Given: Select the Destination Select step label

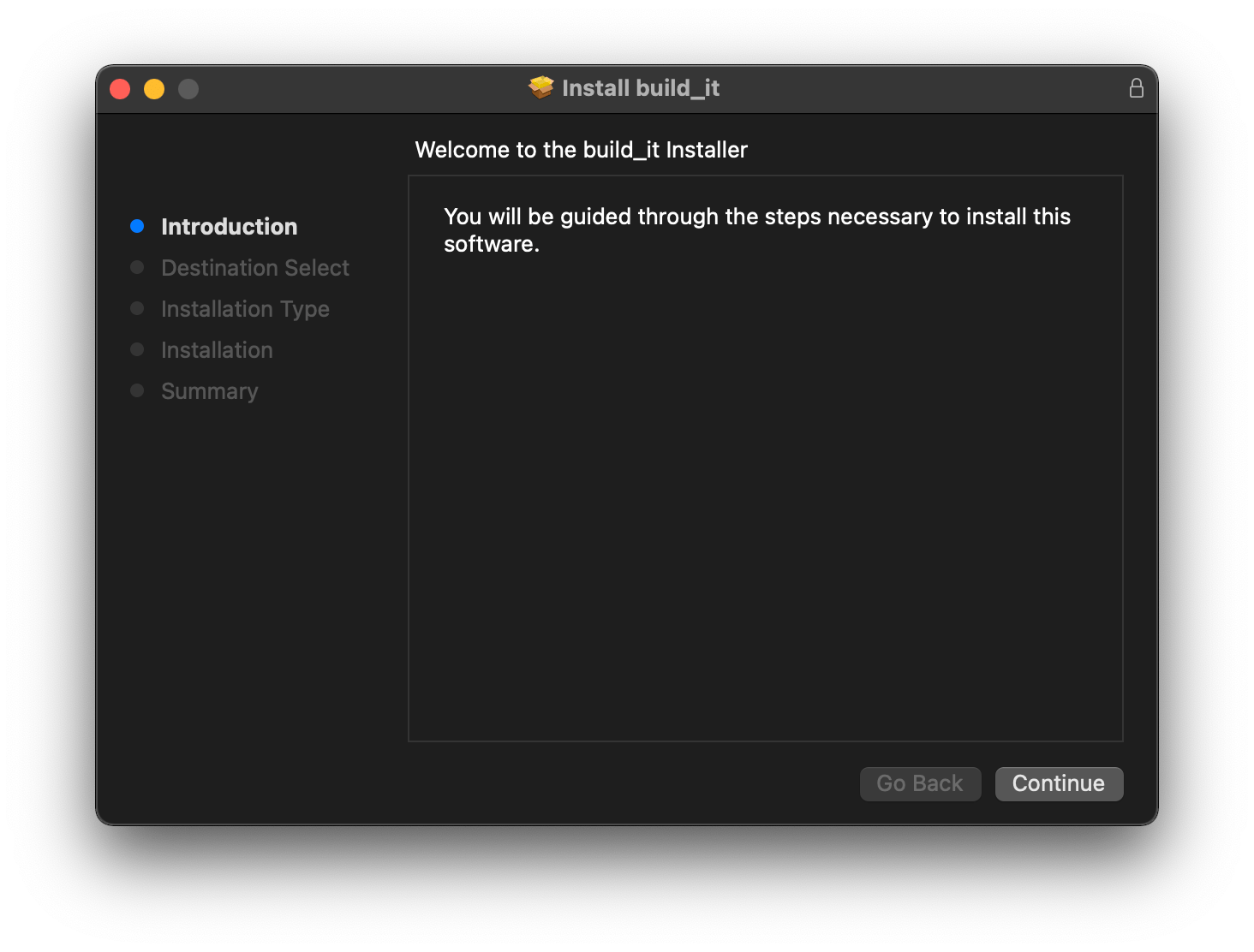Looking at the screenshot, I should [255, 268].
